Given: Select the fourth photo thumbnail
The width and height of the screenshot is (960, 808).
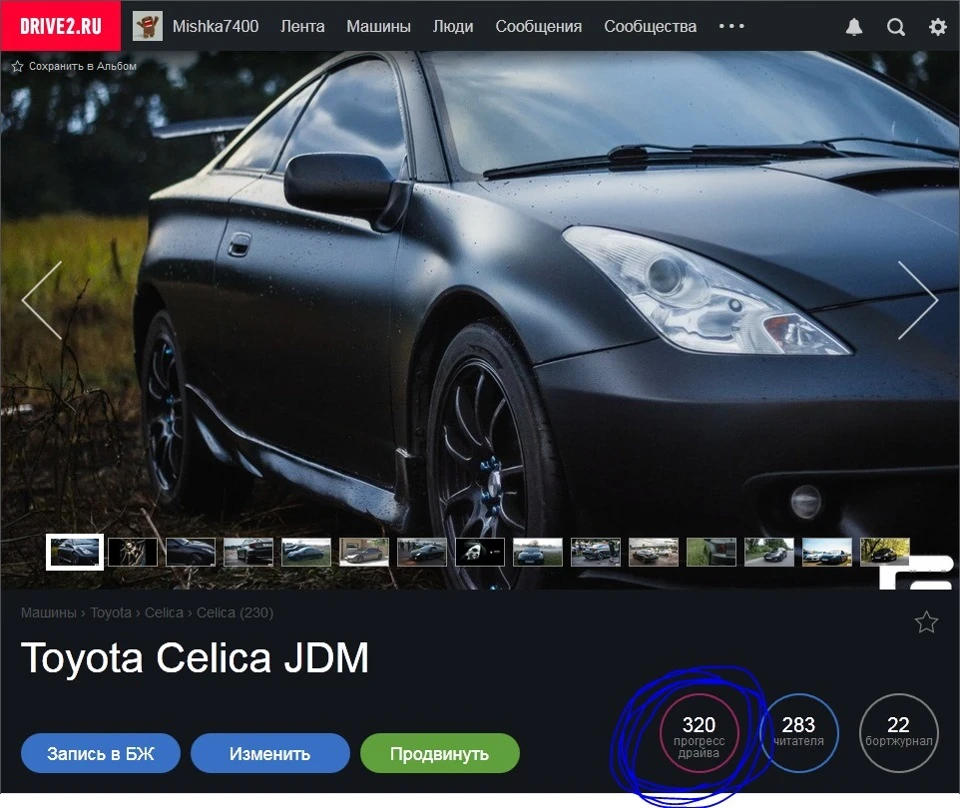Looking at the screenshot, I should point(249,552).
